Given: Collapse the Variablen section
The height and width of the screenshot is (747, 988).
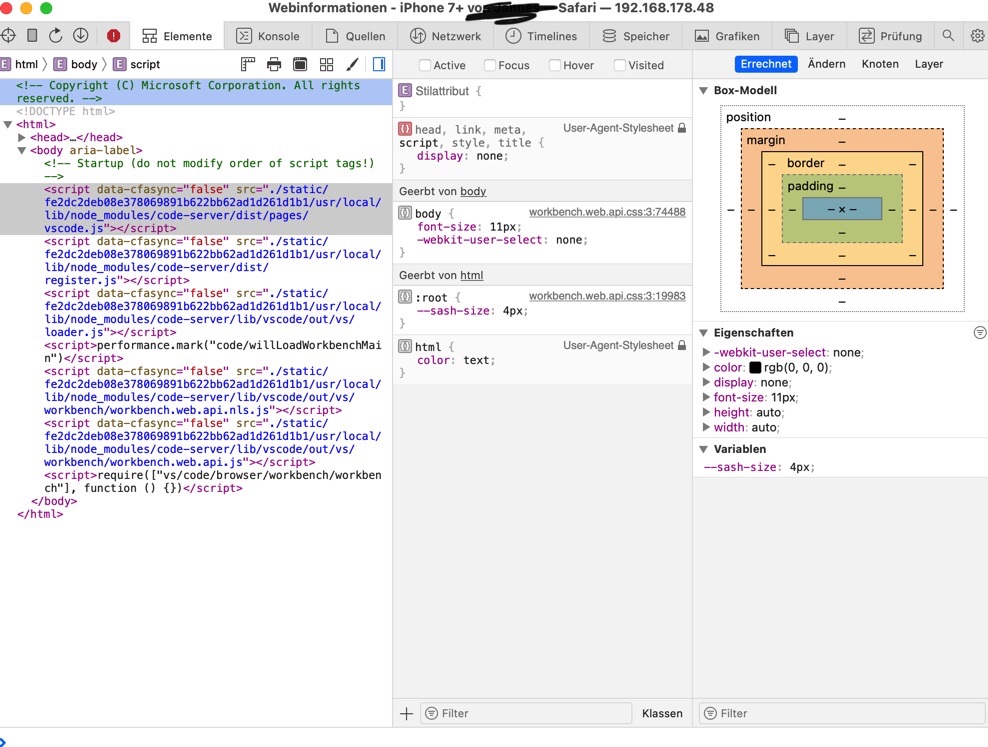Looking at the screenshot, I should point(704,449).
